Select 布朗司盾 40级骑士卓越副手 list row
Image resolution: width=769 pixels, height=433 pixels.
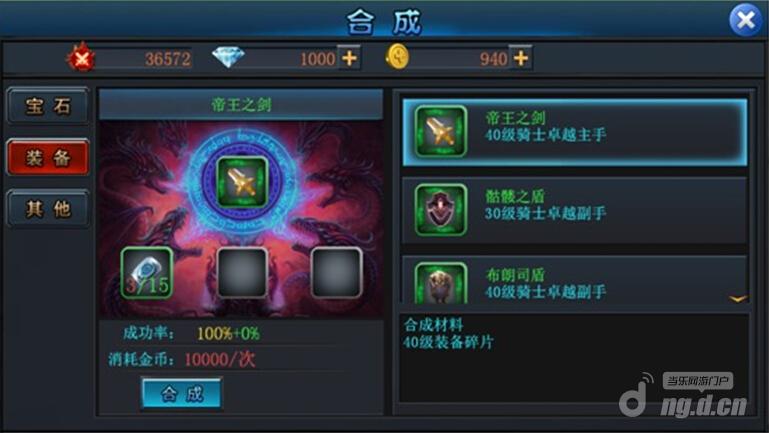(x=574, y=280)
